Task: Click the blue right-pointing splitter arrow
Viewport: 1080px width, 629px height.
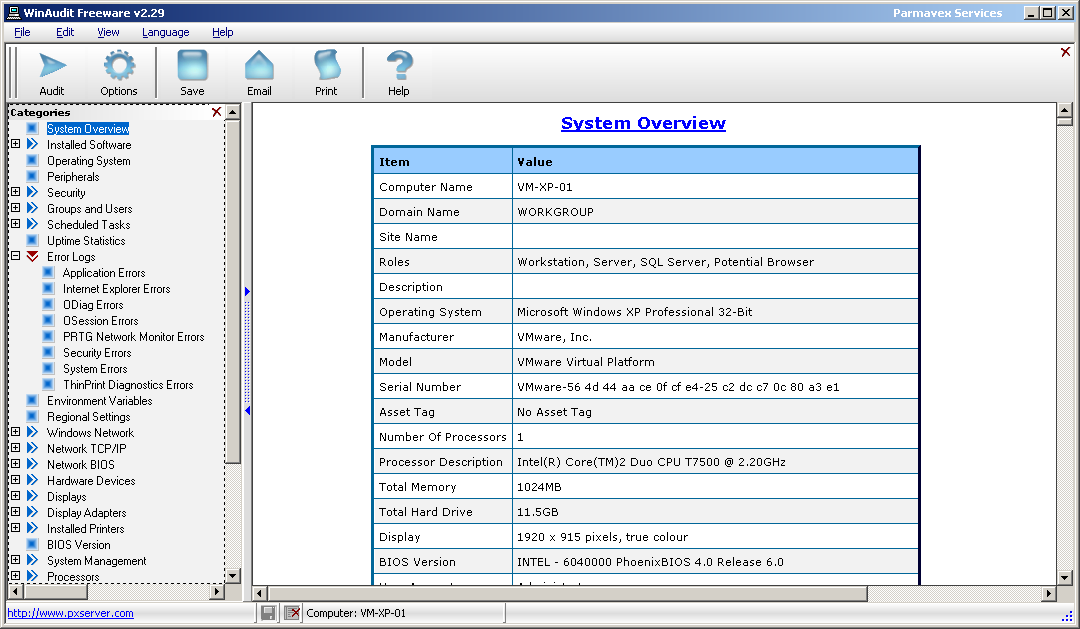Action: tap(247, 291)
